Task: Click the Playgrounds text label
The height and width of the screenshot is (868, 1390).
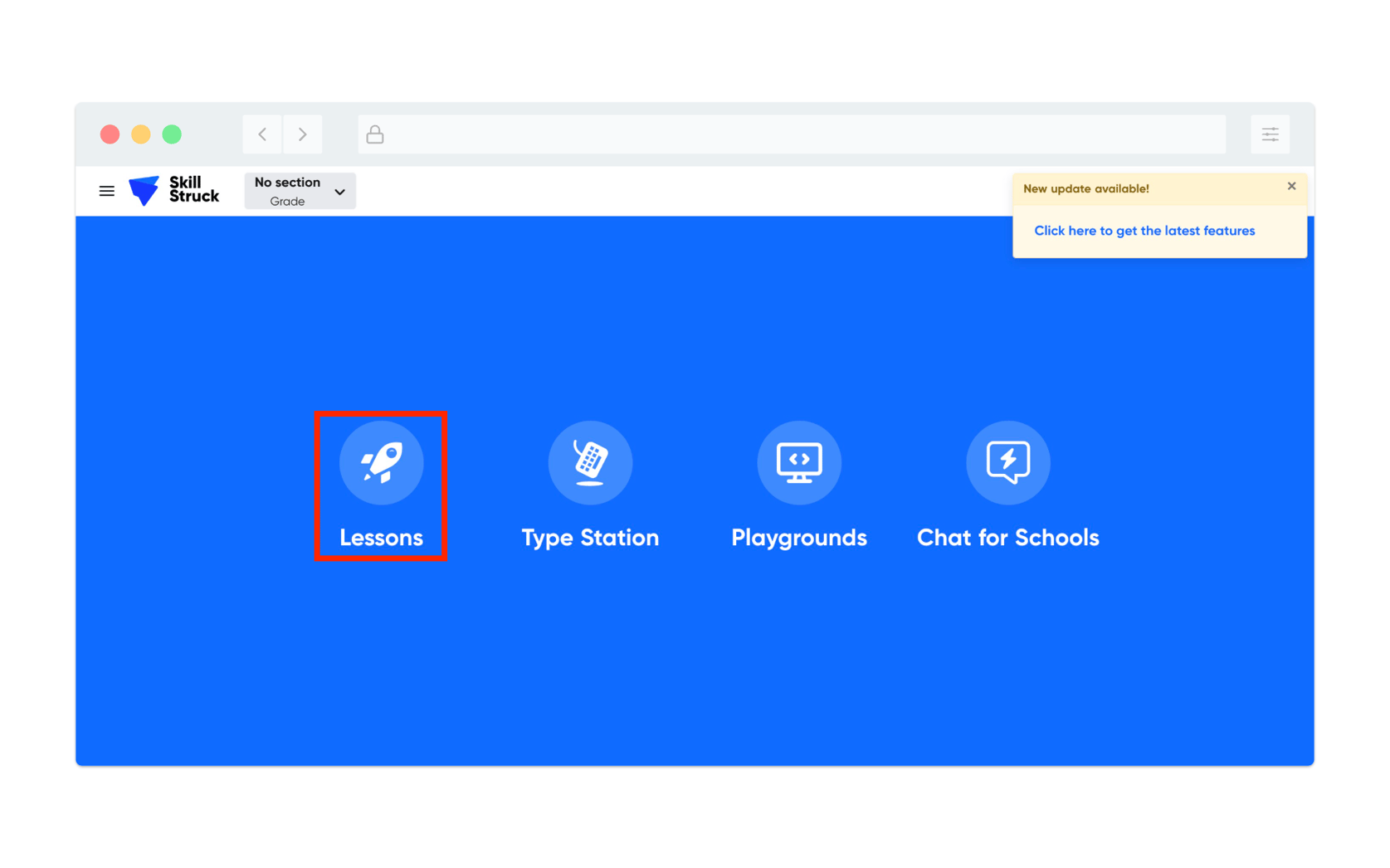Action: (x=798, y=538)
